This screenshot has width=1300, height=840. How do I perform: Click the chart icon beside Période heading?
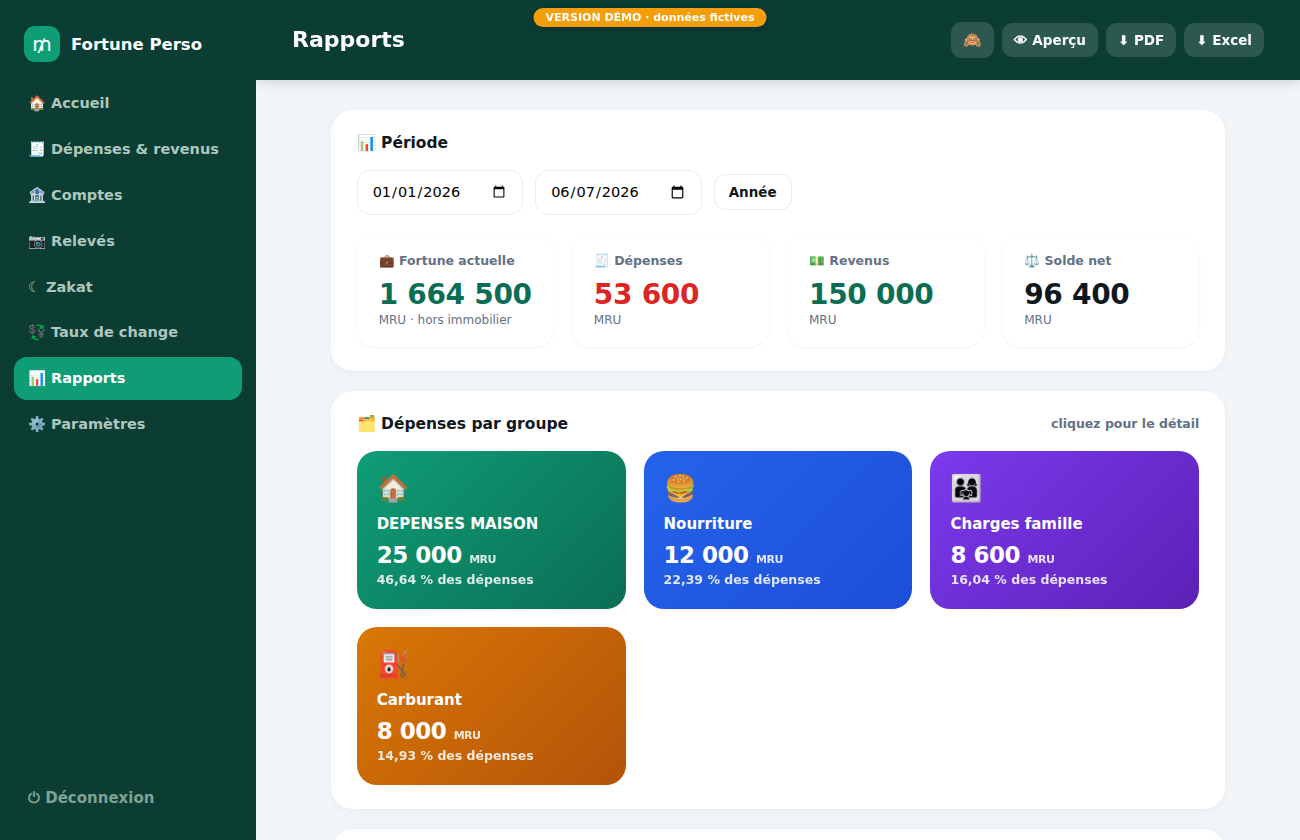click(366, 142)
